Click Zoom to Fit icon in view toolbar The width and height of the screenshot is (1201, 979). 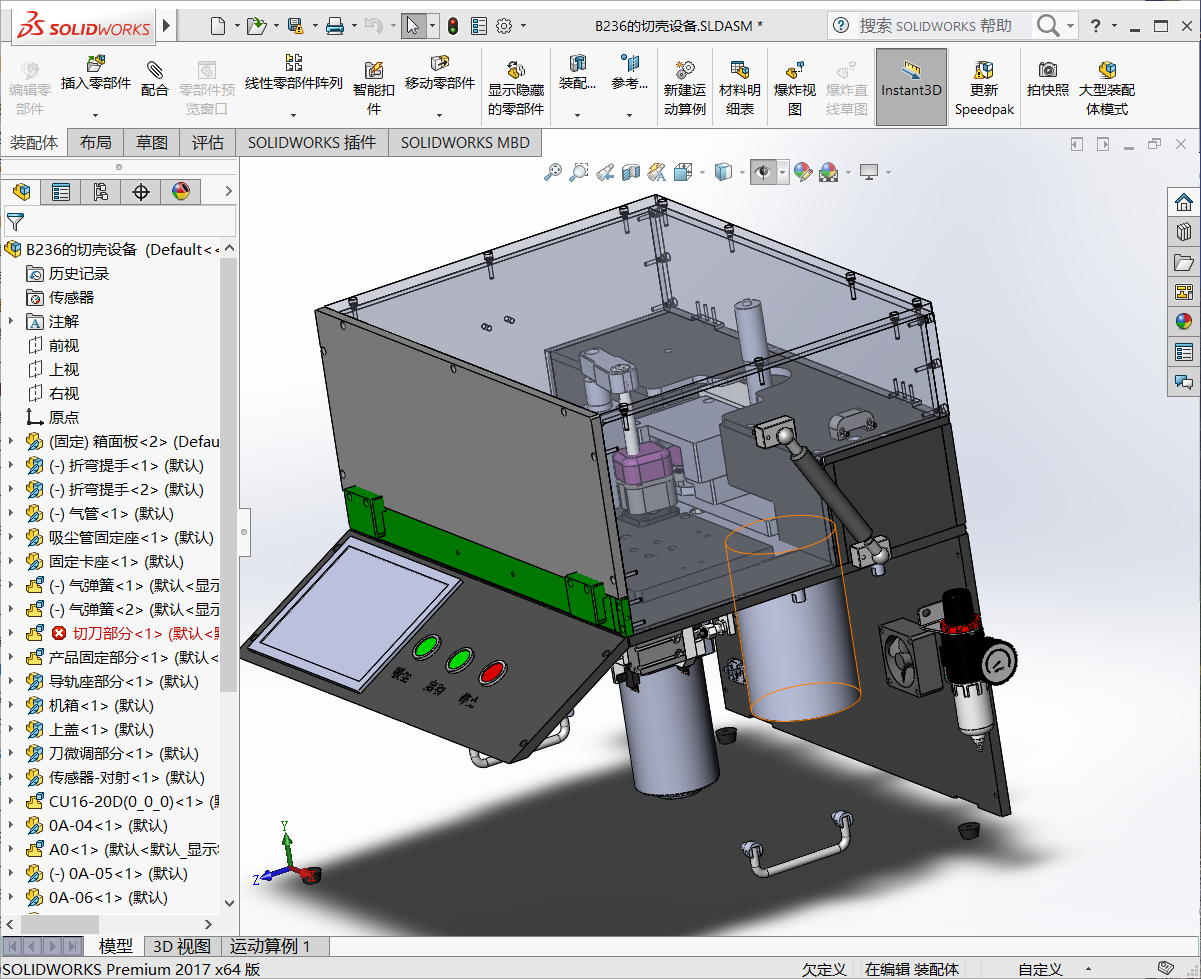[x=552, y=172]
